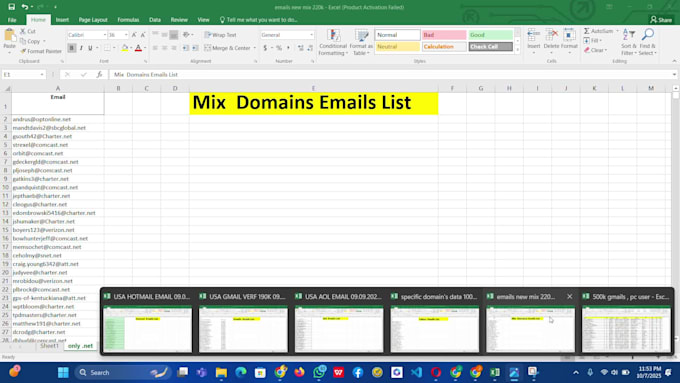
Task: Collapse the ribbon with chevron
Action: pyautogui.click(x=674, y=62)
